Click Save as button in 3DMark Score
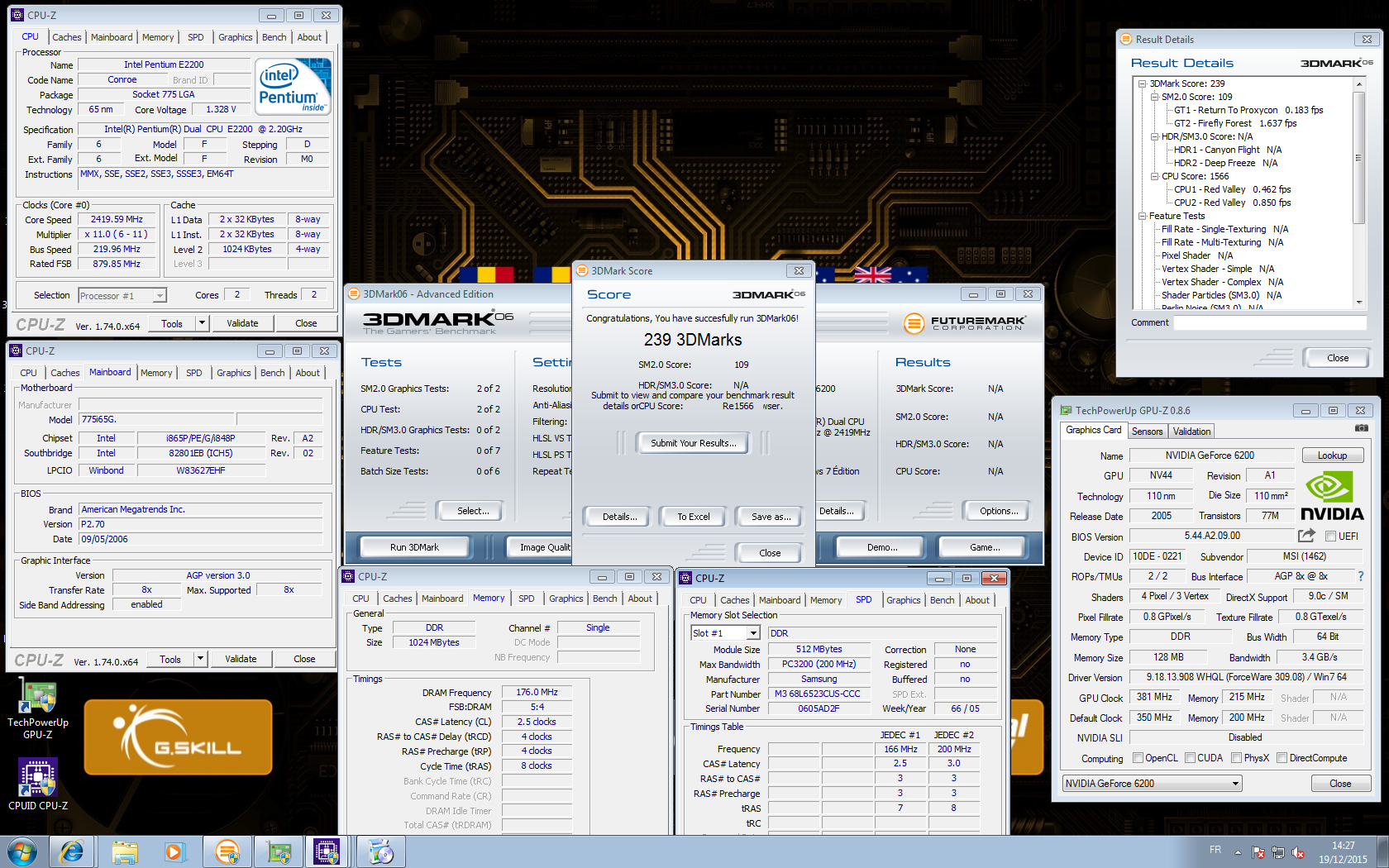The width and height of the screenshot is (1389, 868). [x=771, y=517]
